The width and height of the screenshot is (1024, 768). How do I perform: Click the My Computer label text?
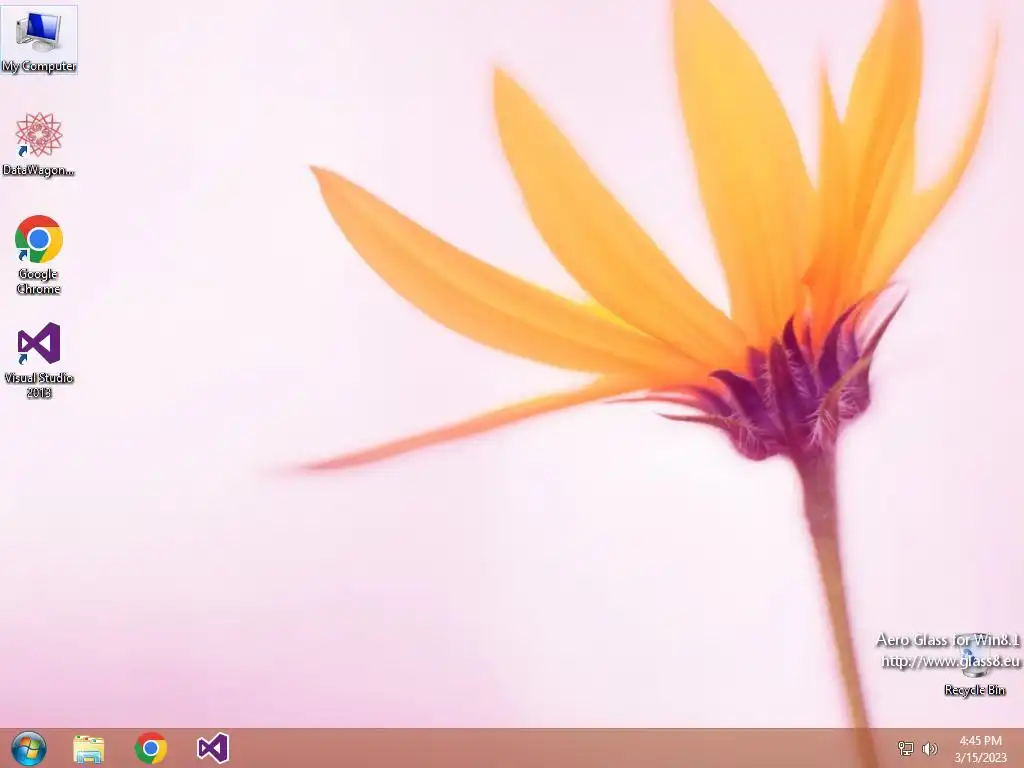tap(39, 66)
